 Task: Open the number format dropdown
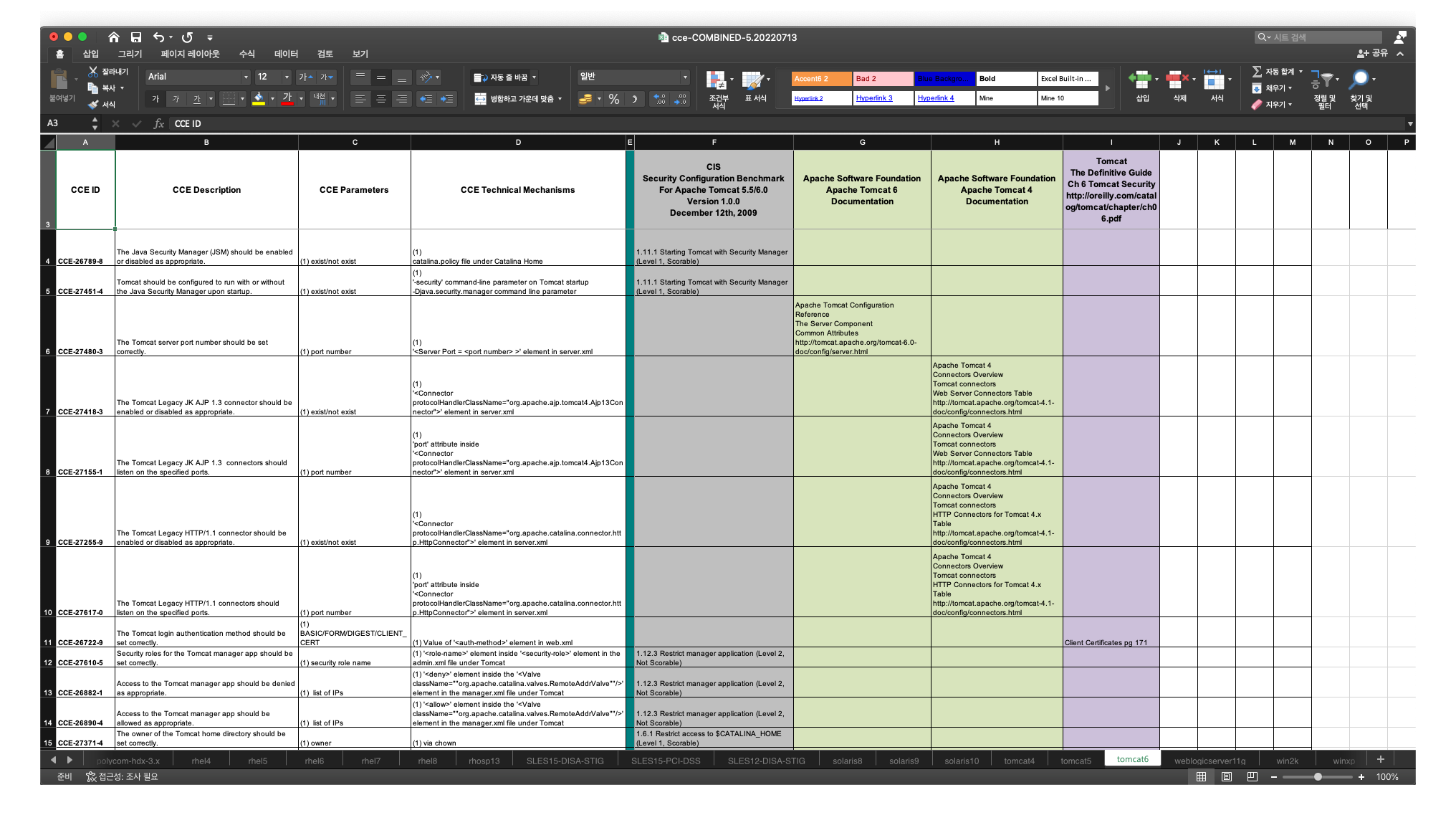(684, 77)
